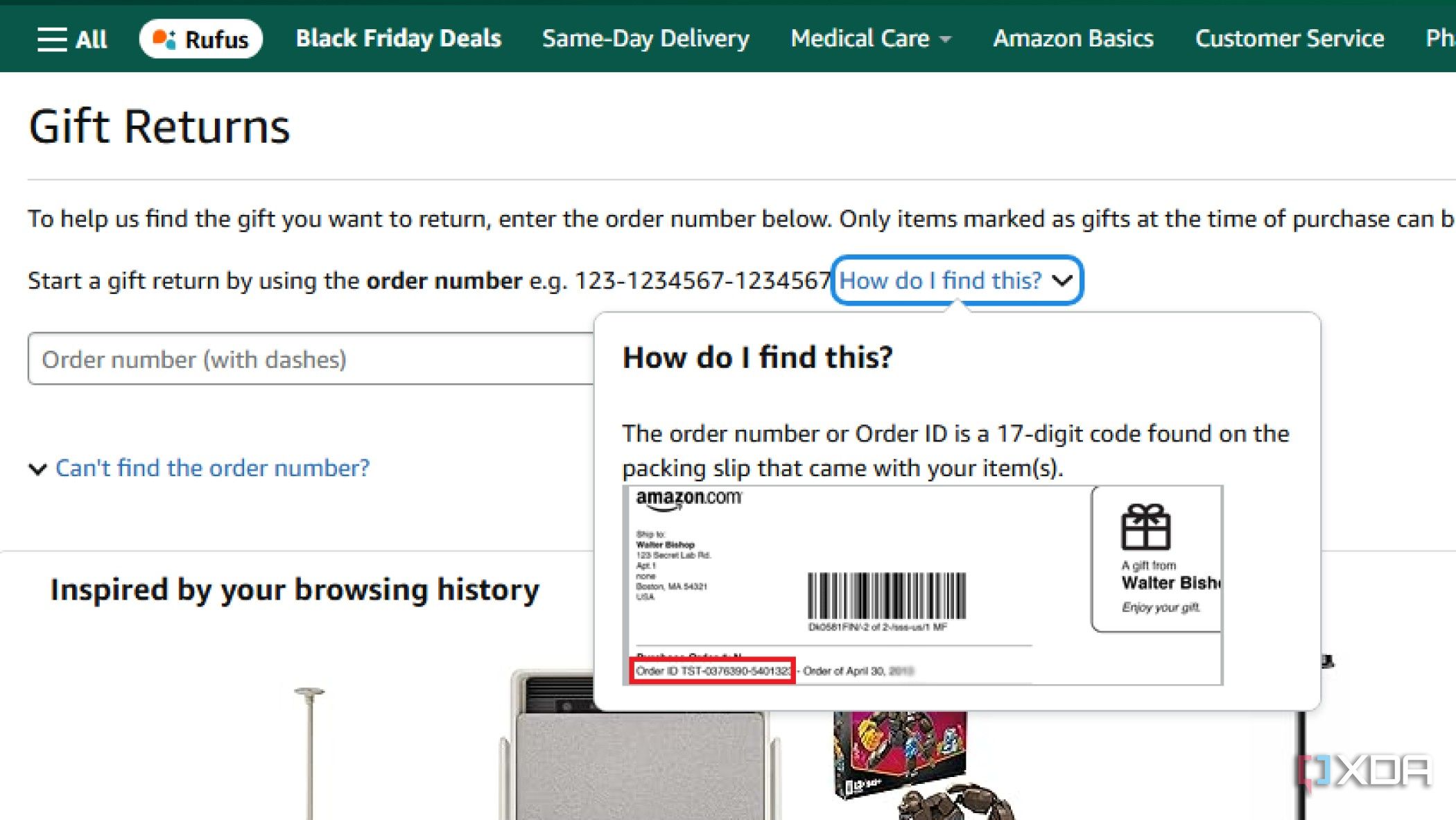
Task: Collapse the 'How do I find this?' chevron
Action: coord(1062,281)
